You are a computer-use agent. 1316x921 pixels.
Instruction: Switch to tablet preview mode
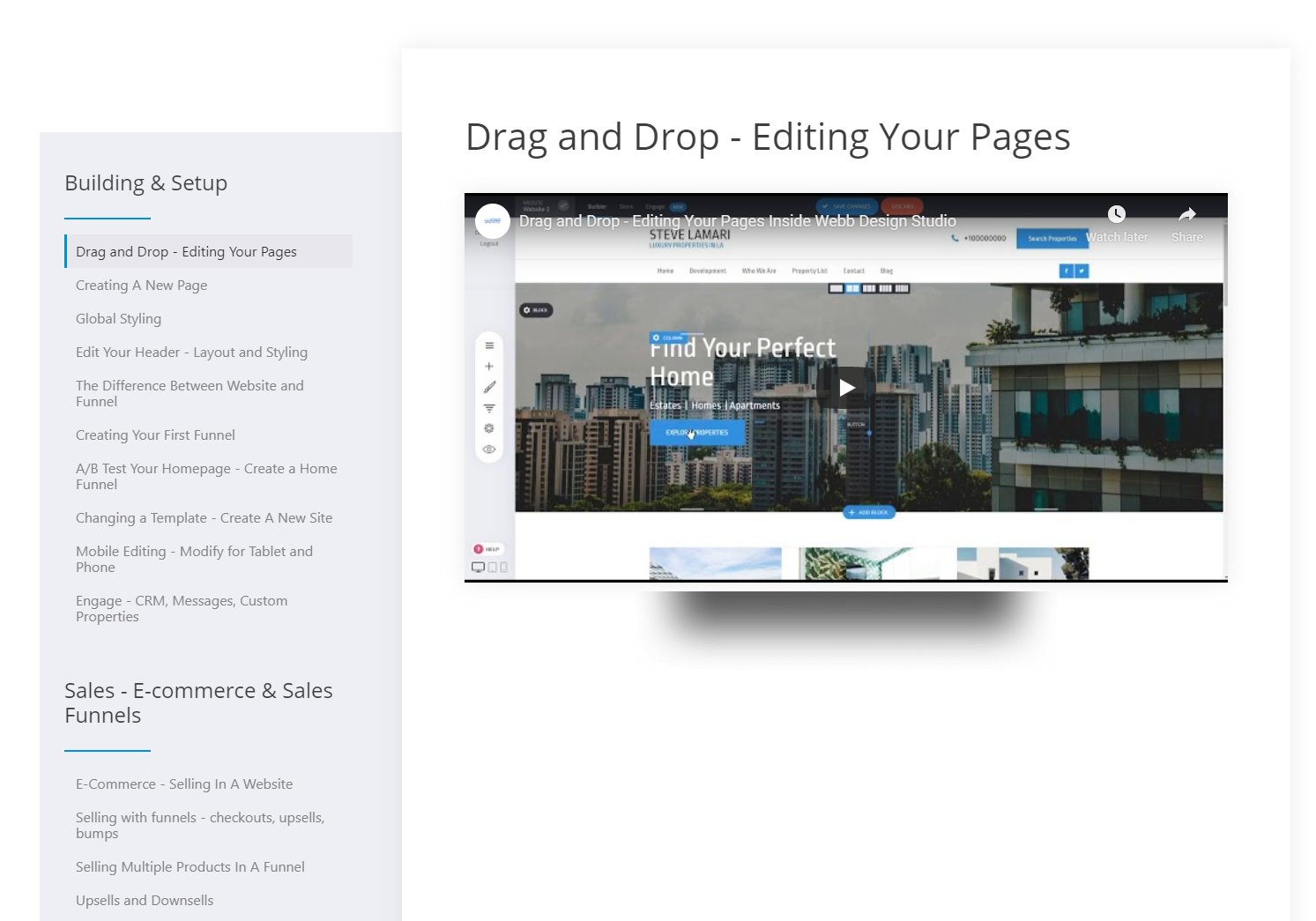point(492,568)
